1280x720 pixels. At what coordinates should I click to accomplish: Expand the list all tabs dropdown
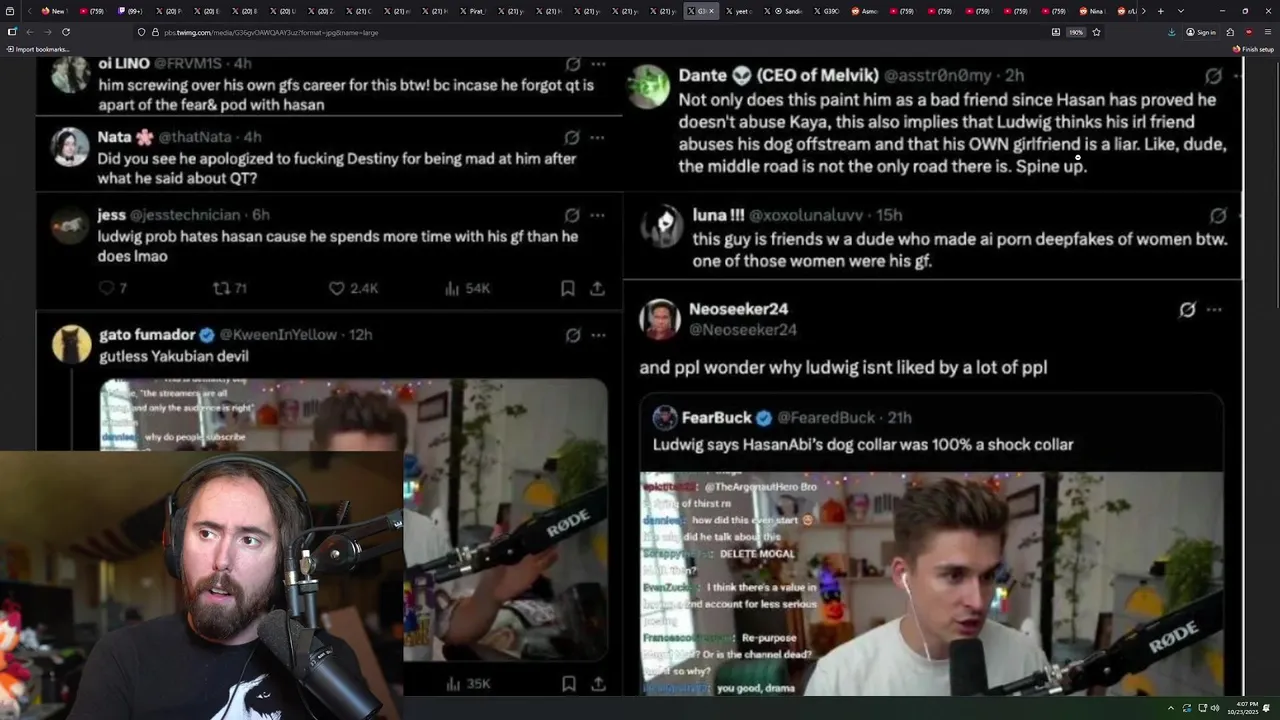click(x=1181, y=11)
